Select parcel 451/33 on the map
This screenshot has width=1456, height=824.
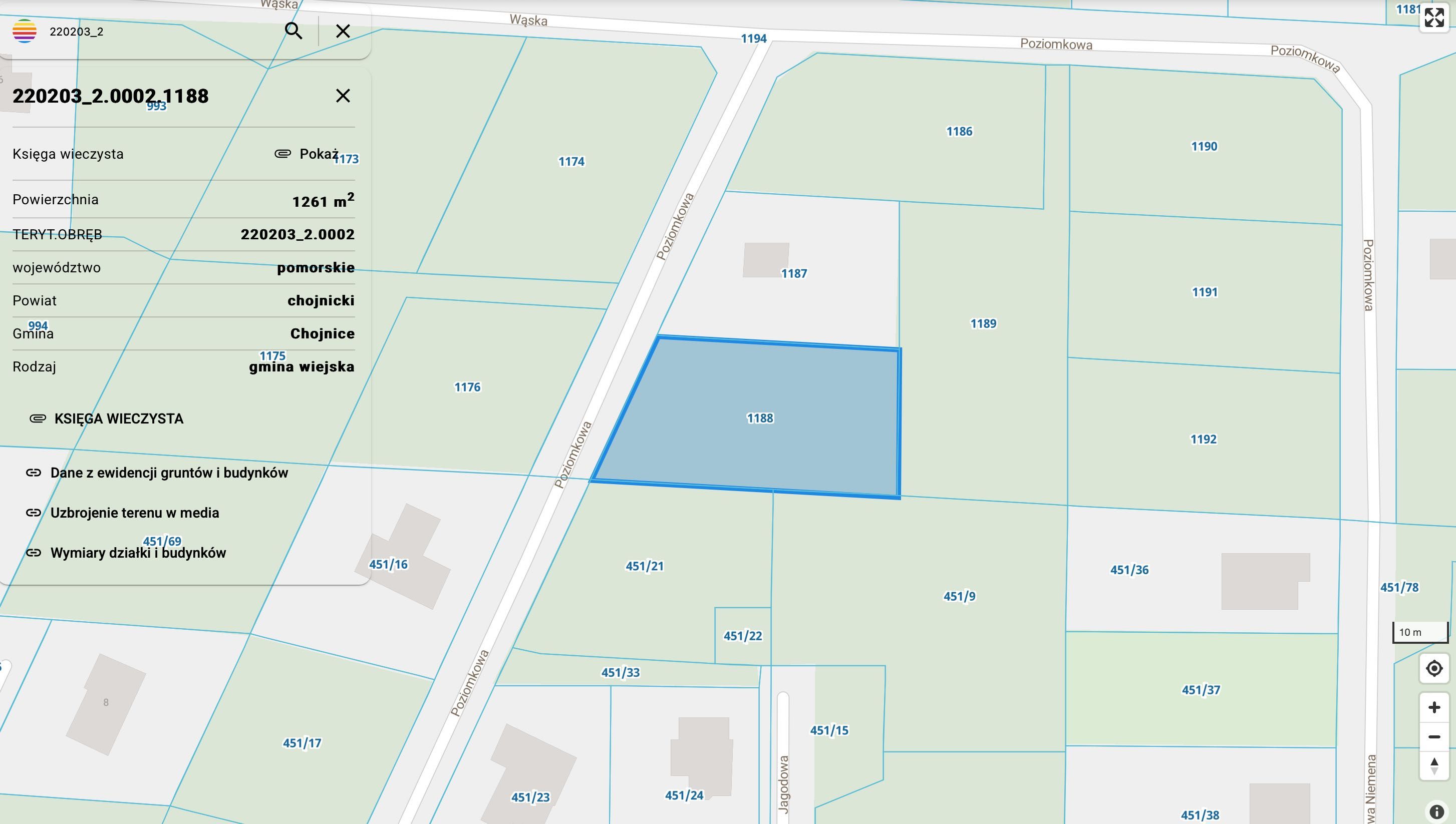[x=621, y=672]
